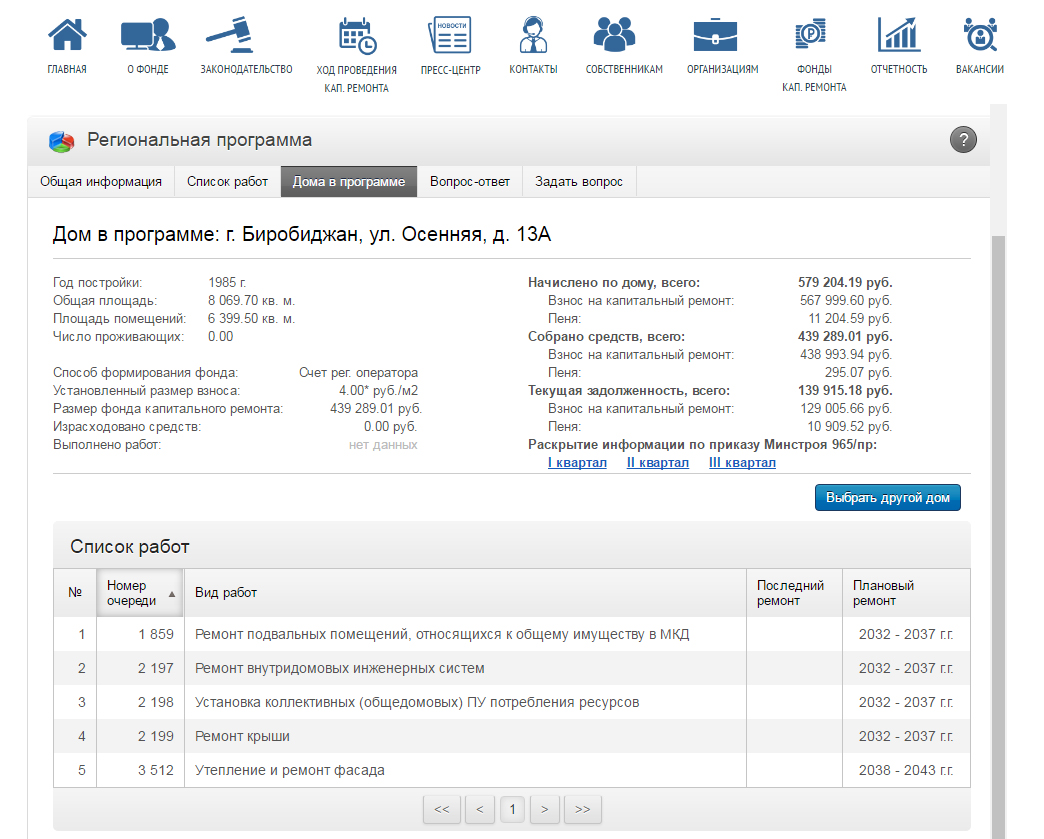Open the III квартал disclosure link

[x=742, y=463]
